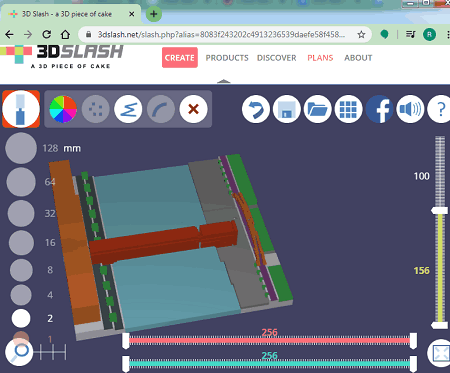Image resolution: width=450 pixels, height=373 pixels.
Task: Collapse the header with small arrow
Action: (224, 81)
